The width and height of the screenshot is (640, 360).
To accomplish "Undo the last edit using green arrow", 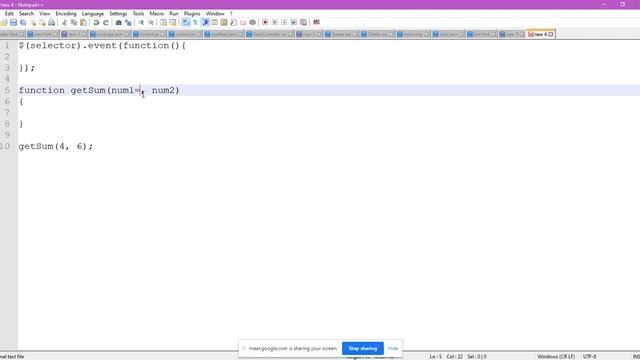I will 96,22.
